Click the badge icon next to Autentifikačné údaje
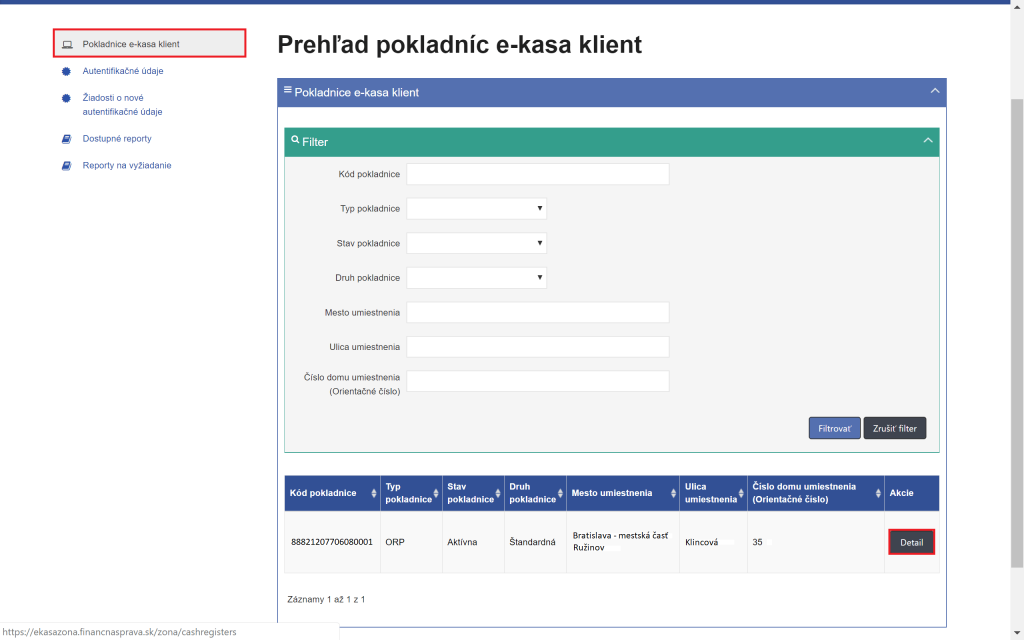The width and height of the screenshot is (1024, 640). click(x=66, y=71)
